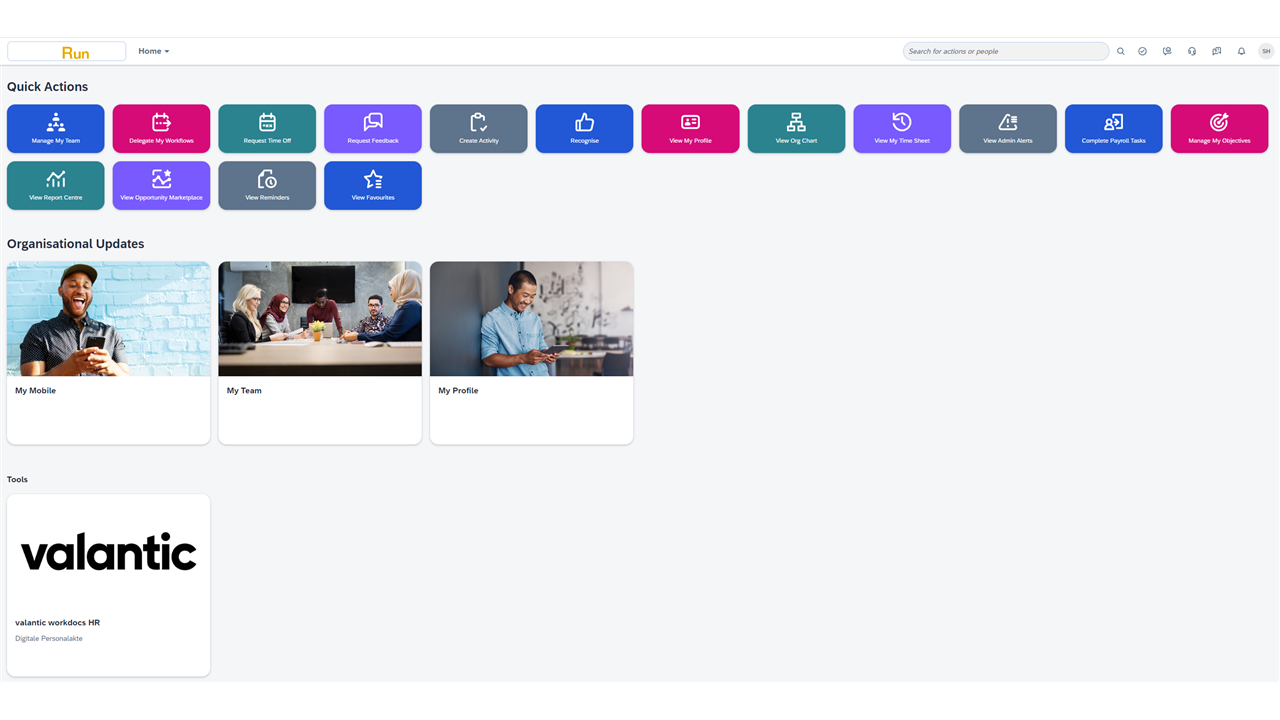
Task: Click the Run logo
Action: (x=66, y=51)
